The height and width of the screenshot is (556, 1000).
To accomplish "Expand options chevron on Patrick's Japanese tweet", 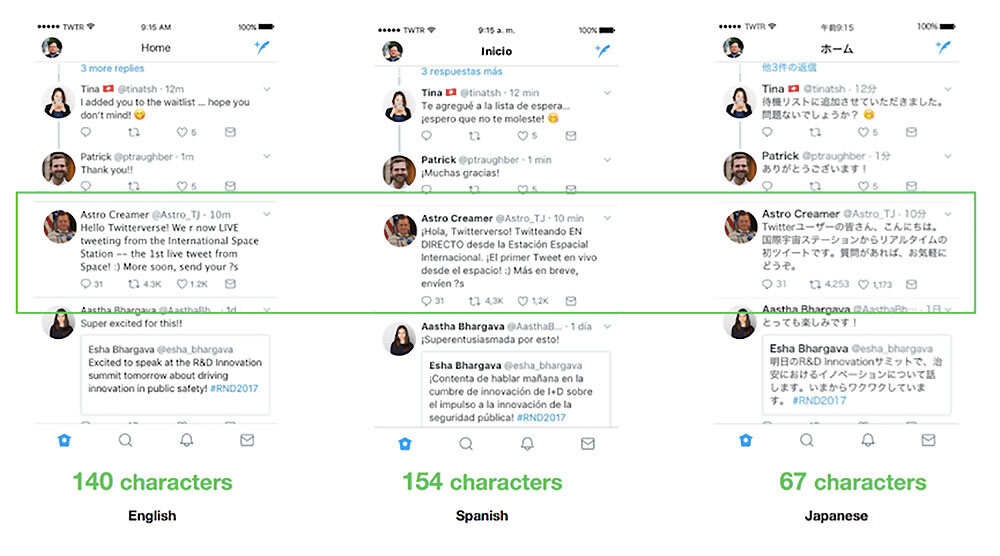I will coord(948,156).
